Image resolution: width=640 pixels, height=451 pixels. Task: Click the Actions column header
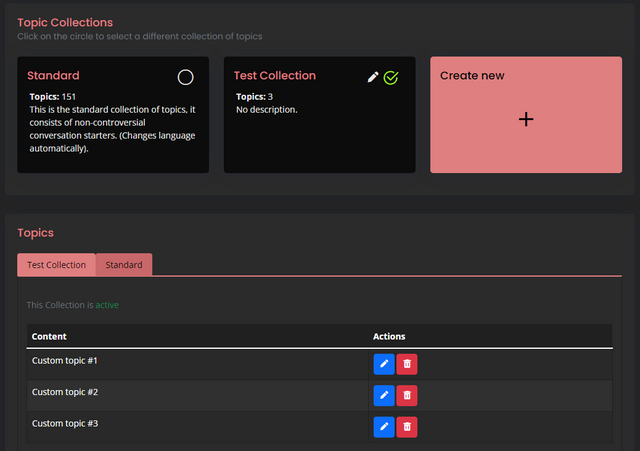389,336
